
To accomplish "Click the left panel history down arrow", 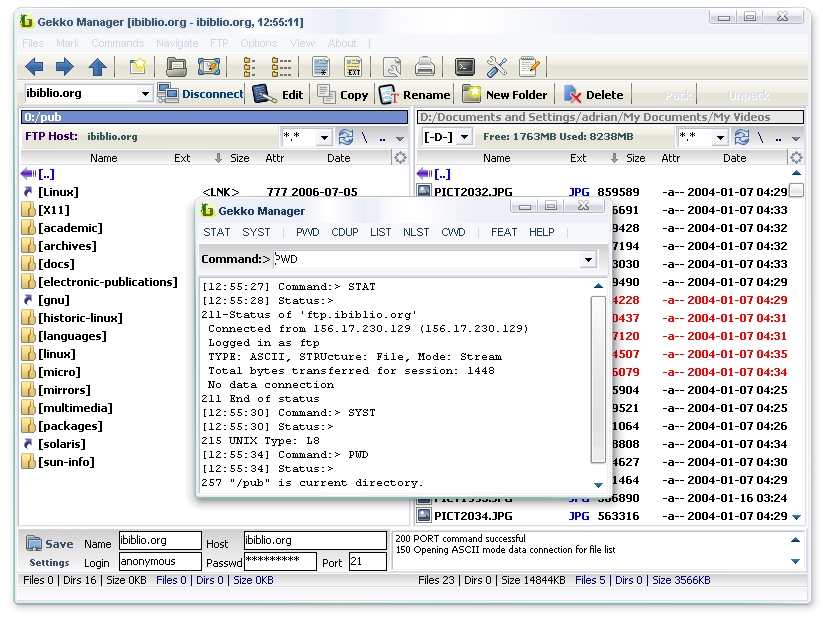I will click(x=400, y=139).
